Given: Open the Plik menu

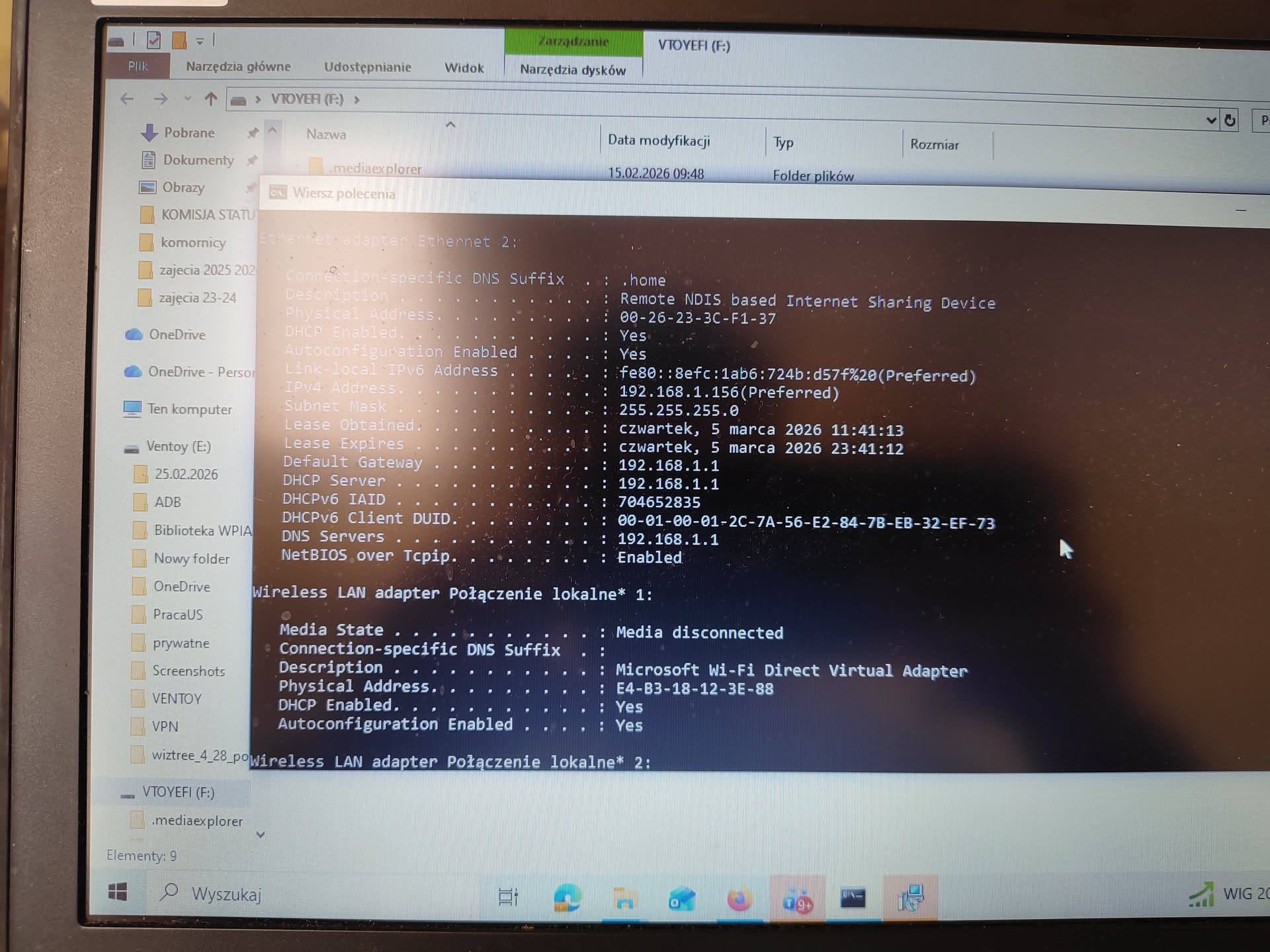Looking at the screenshot, I should click(138, 66).
